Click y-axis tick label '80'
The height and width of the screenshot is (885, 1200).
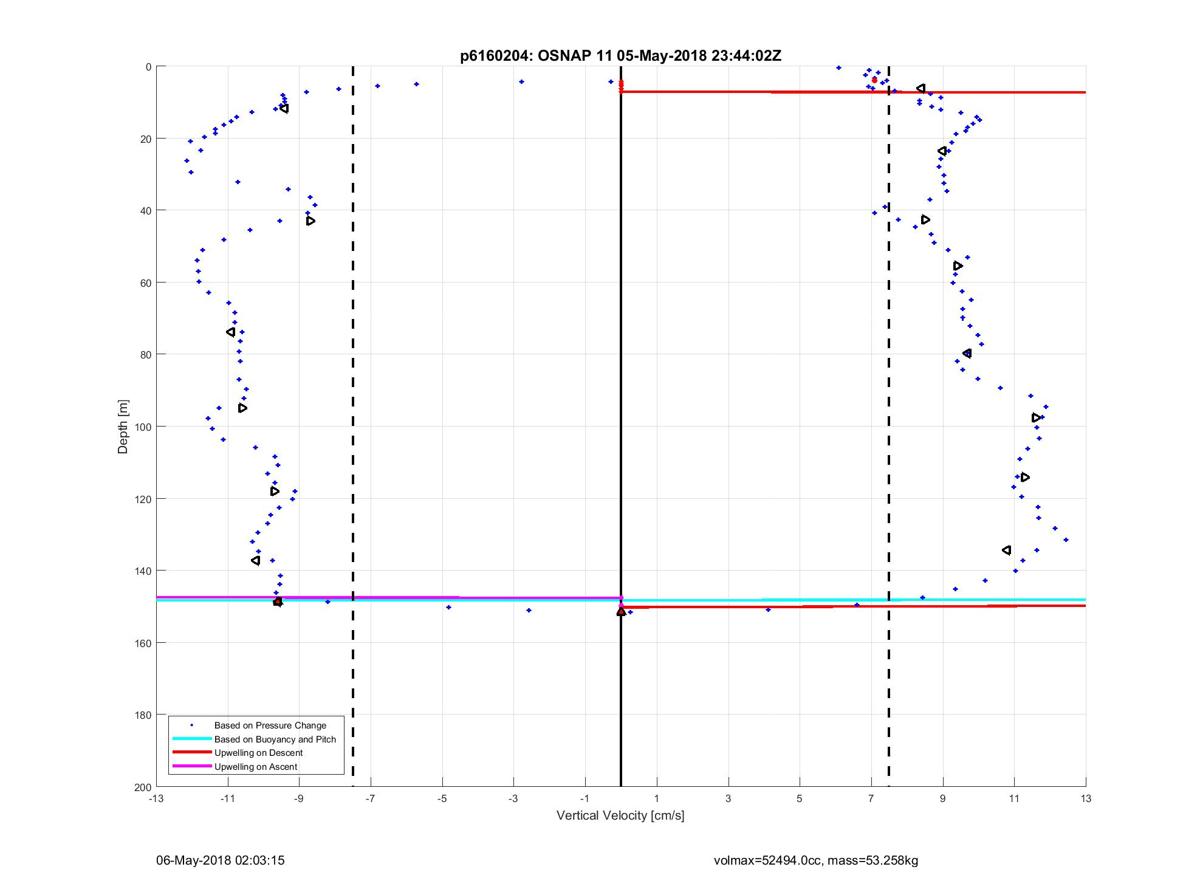(145, 355)
